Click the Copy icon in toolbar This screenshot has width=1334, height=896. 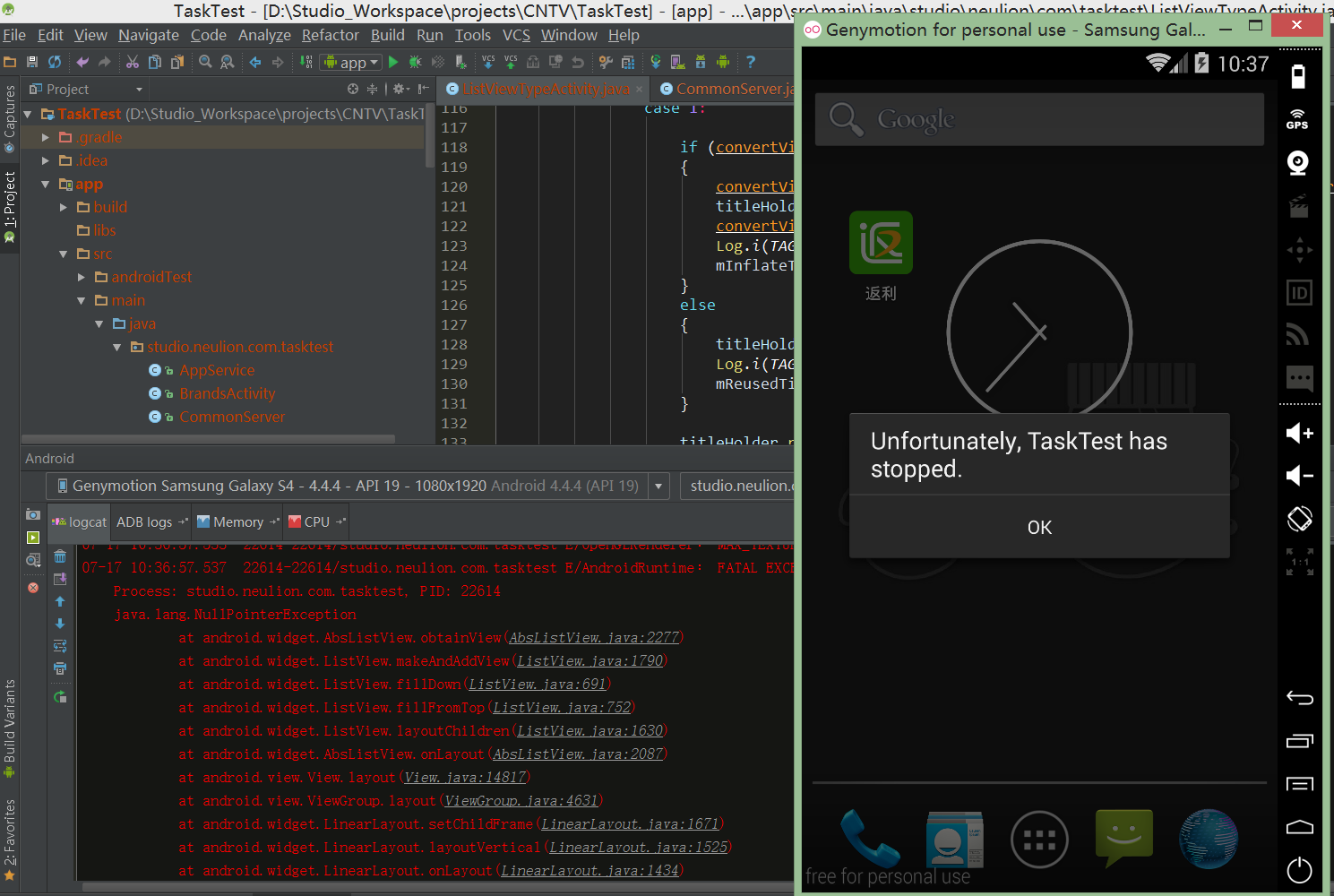click(x=155, y=62)
